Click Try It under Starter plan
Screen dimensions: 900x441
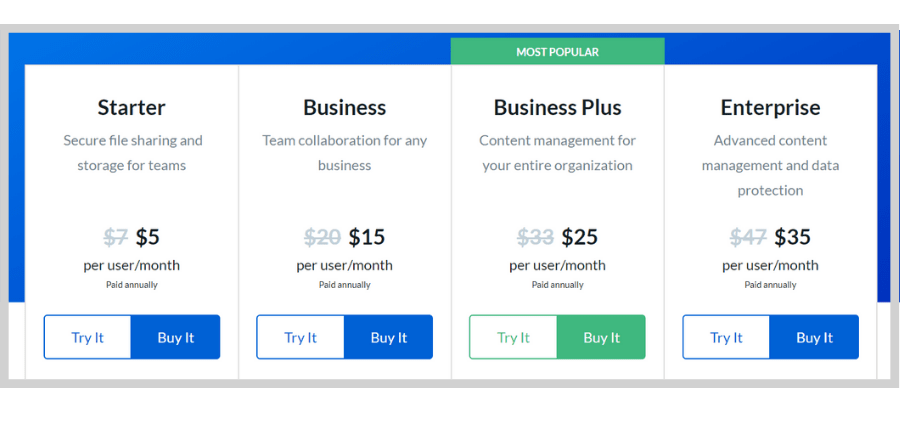click(87, 337)
